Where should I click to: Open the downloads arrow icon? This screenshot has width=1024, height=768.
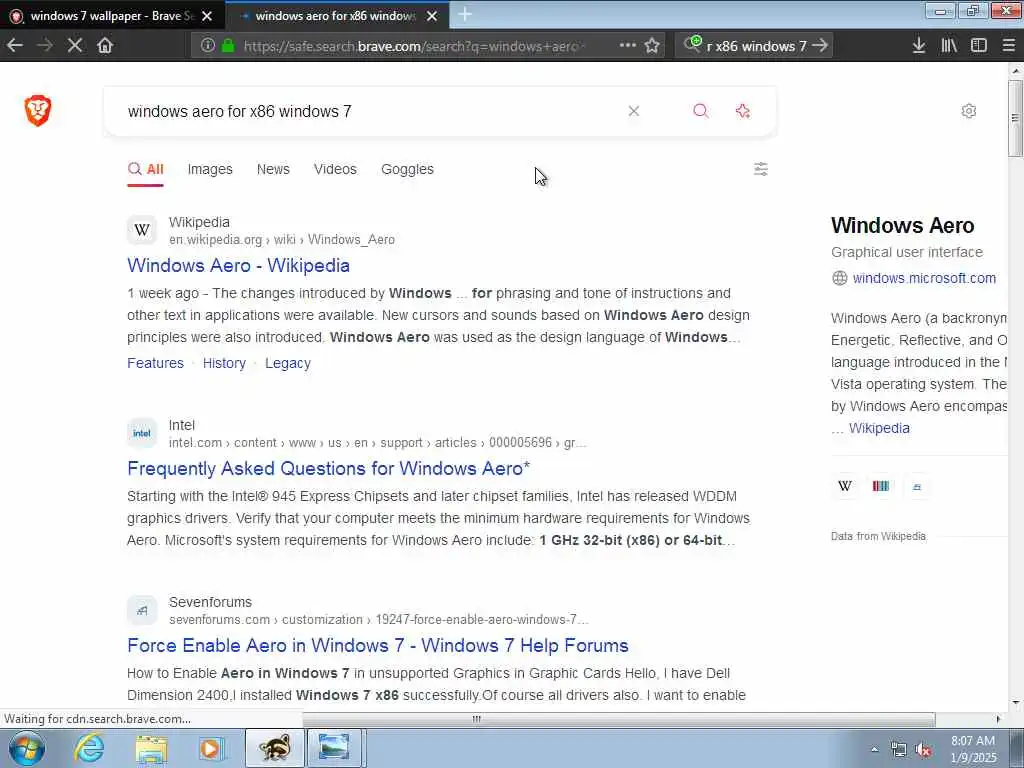[x=919, y=45]
